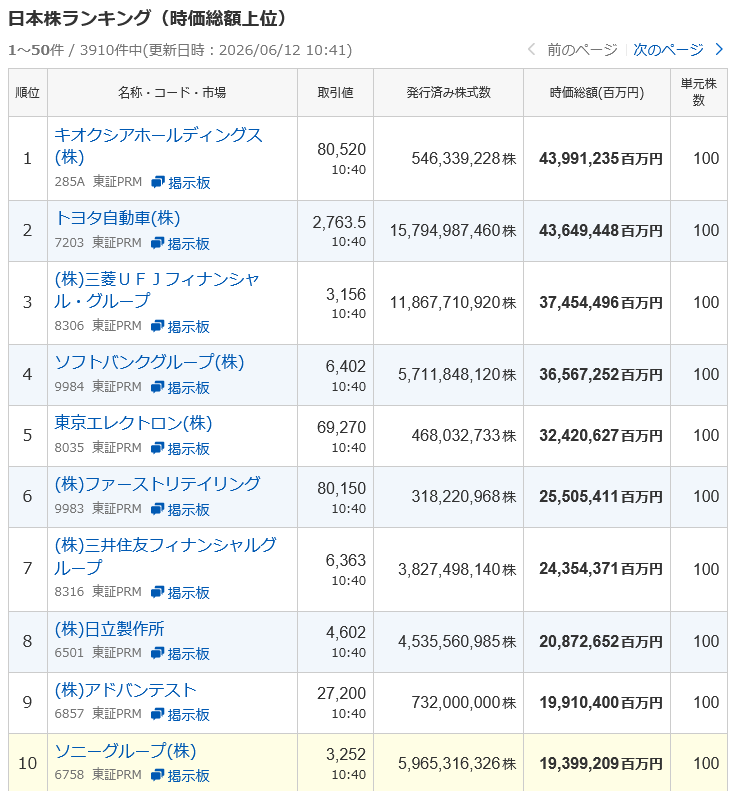
Task: Click the next-page chevron arrow
Action: tap(719, 49)
